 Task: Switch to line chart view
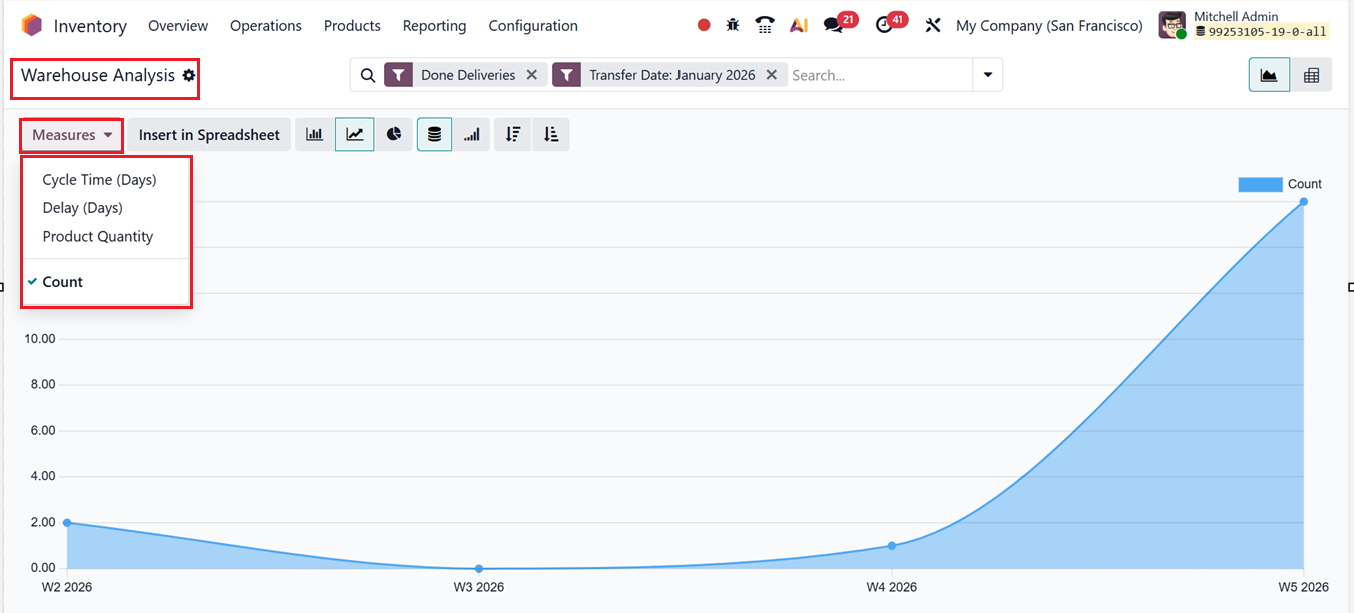pos(355,135)
